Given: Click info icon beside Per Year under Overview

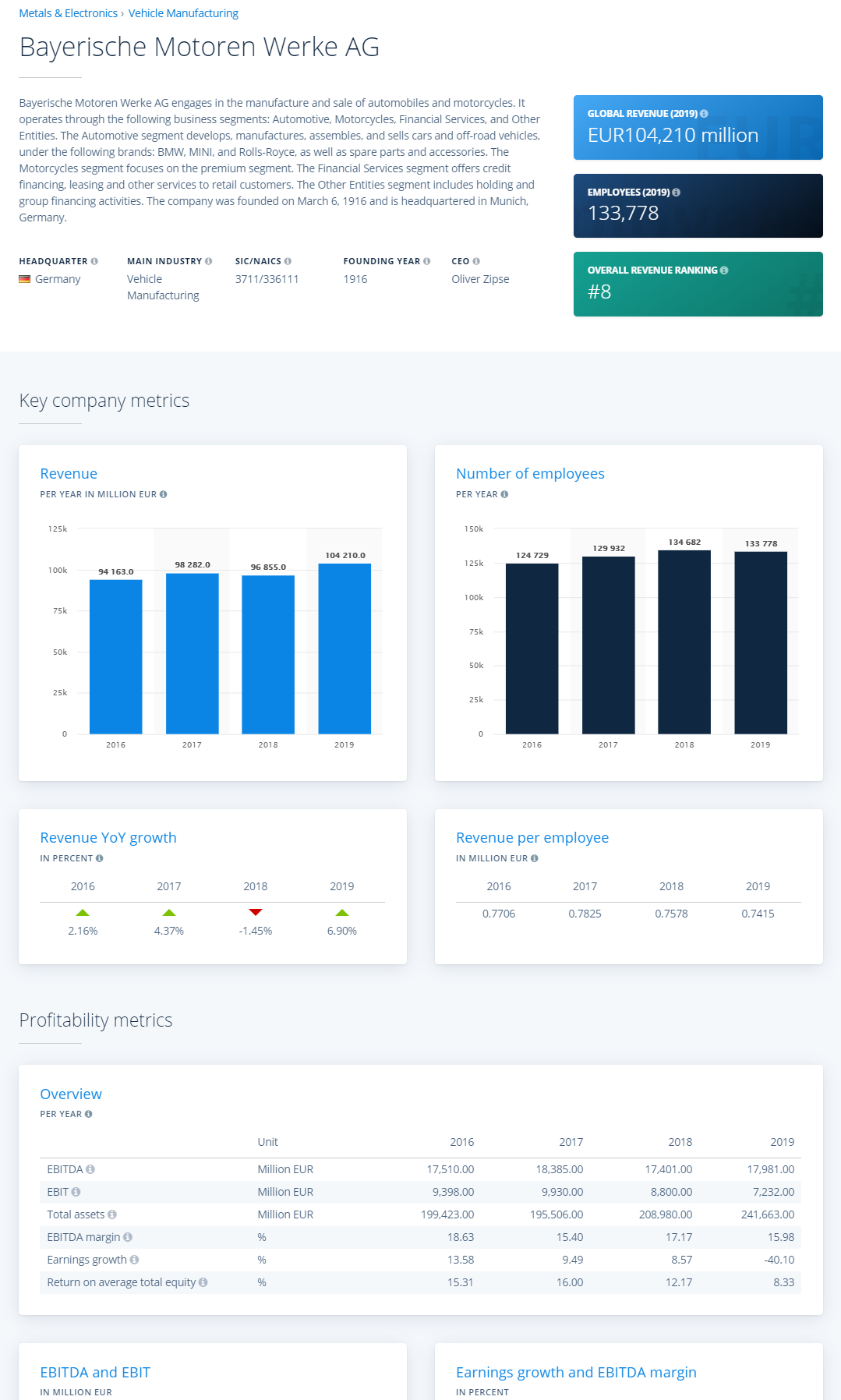Looking at the screenshot, I should (88, 1114).
